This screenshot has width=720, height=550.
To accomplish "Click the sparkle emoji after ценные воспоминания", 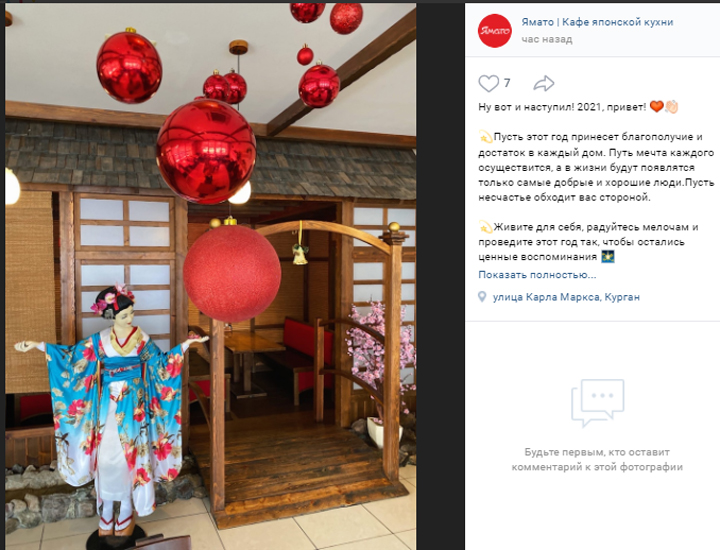I will click(608, 257).
